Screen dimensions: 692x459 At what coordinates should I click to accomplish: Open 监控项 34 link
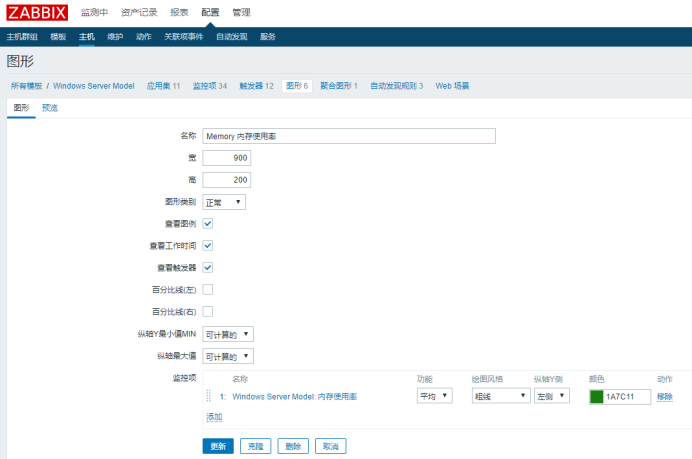pyautogui.click(x=210, y=86)
